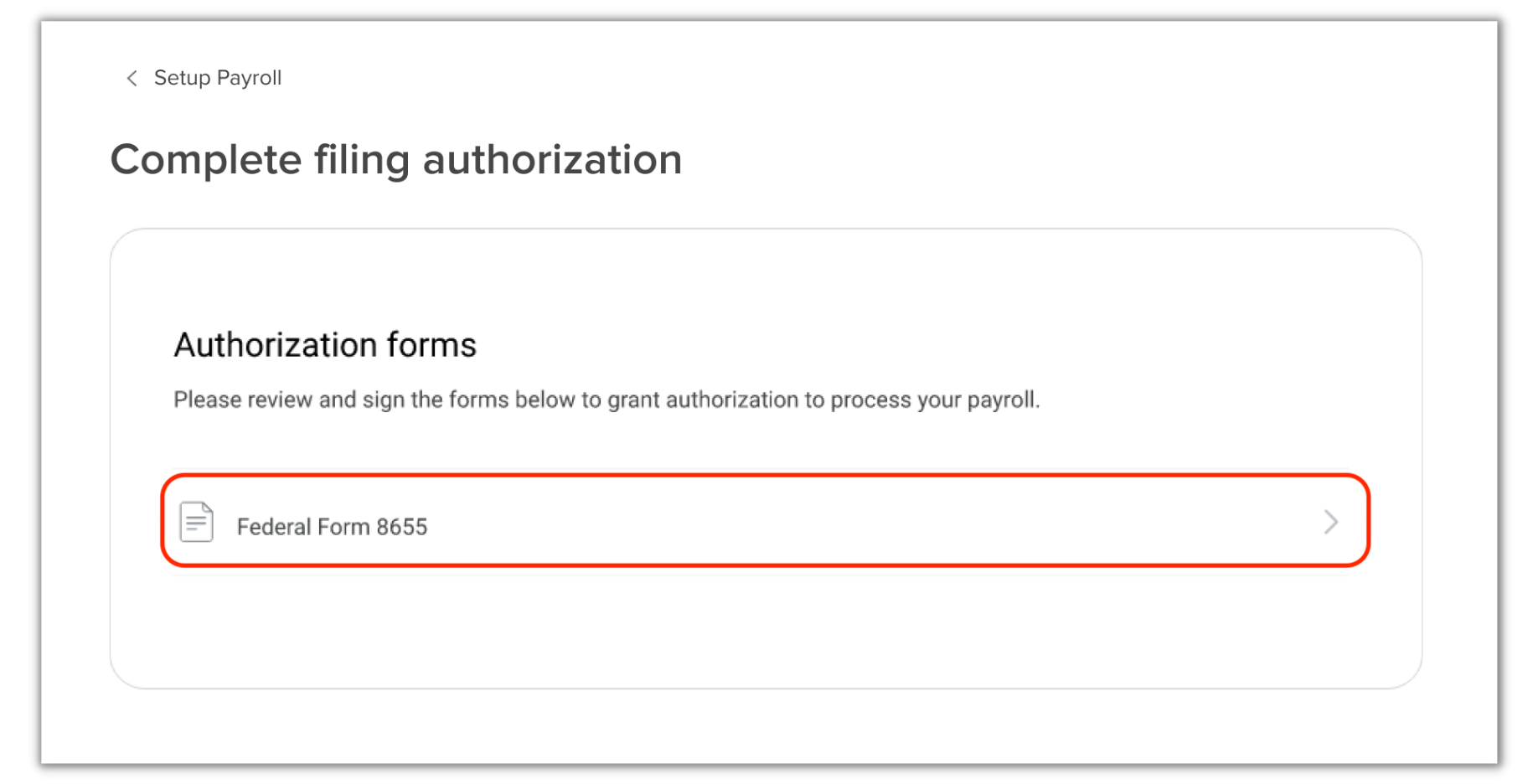Click 'process your payroll' in the description
Image resolution: width=1538 pixels, height=784 pixels.
[935, 400]
